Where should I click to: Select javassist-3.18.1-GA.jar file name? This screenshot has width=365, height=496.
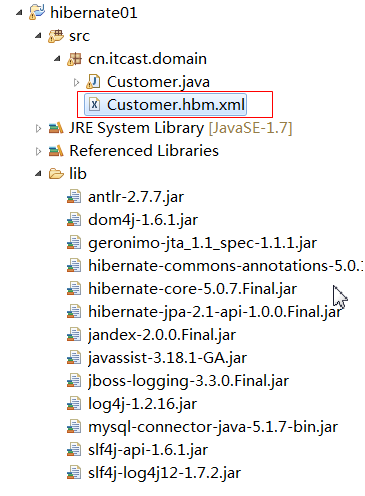[167, 358]
